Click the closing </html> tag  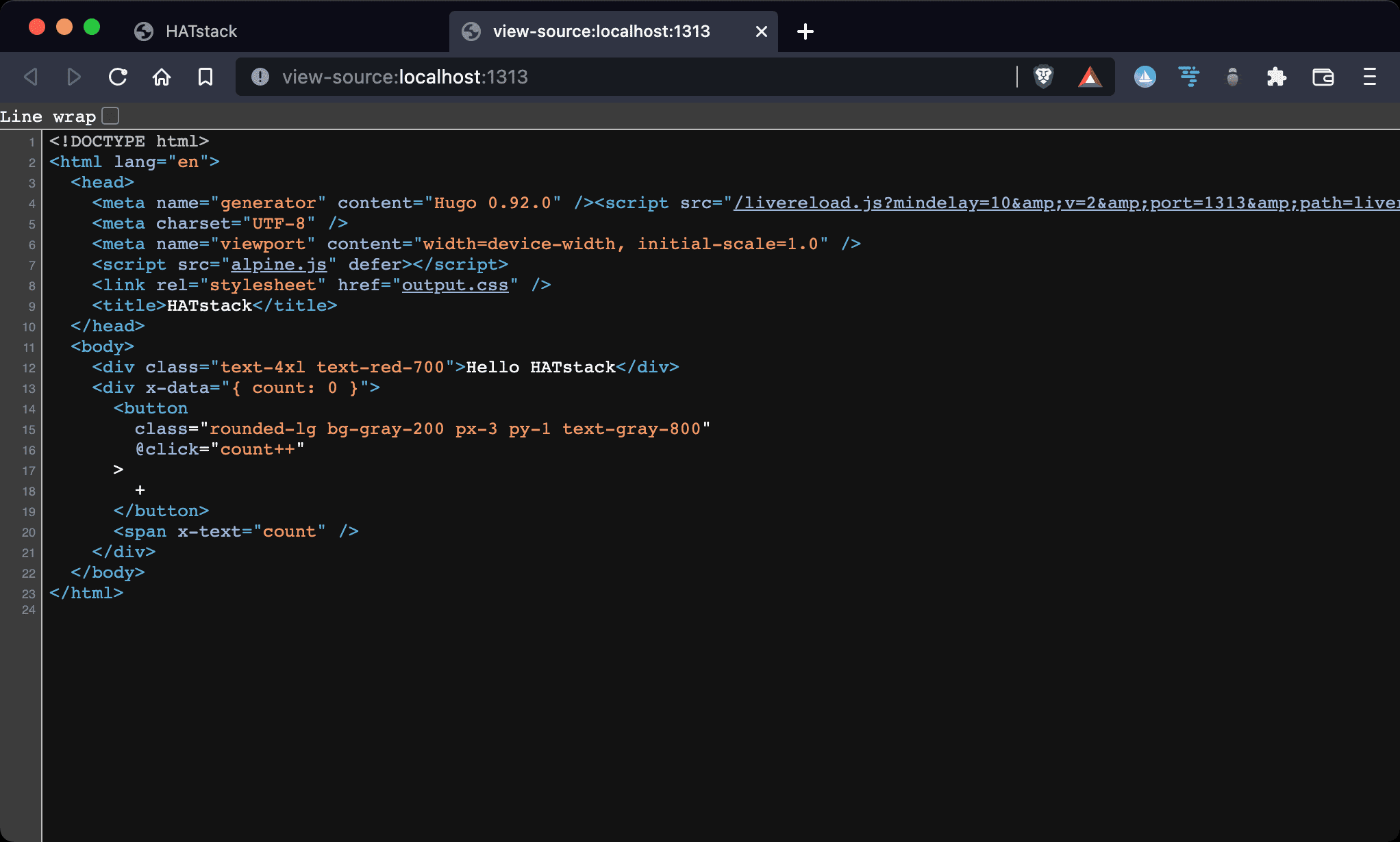click(x=86, y=594)
